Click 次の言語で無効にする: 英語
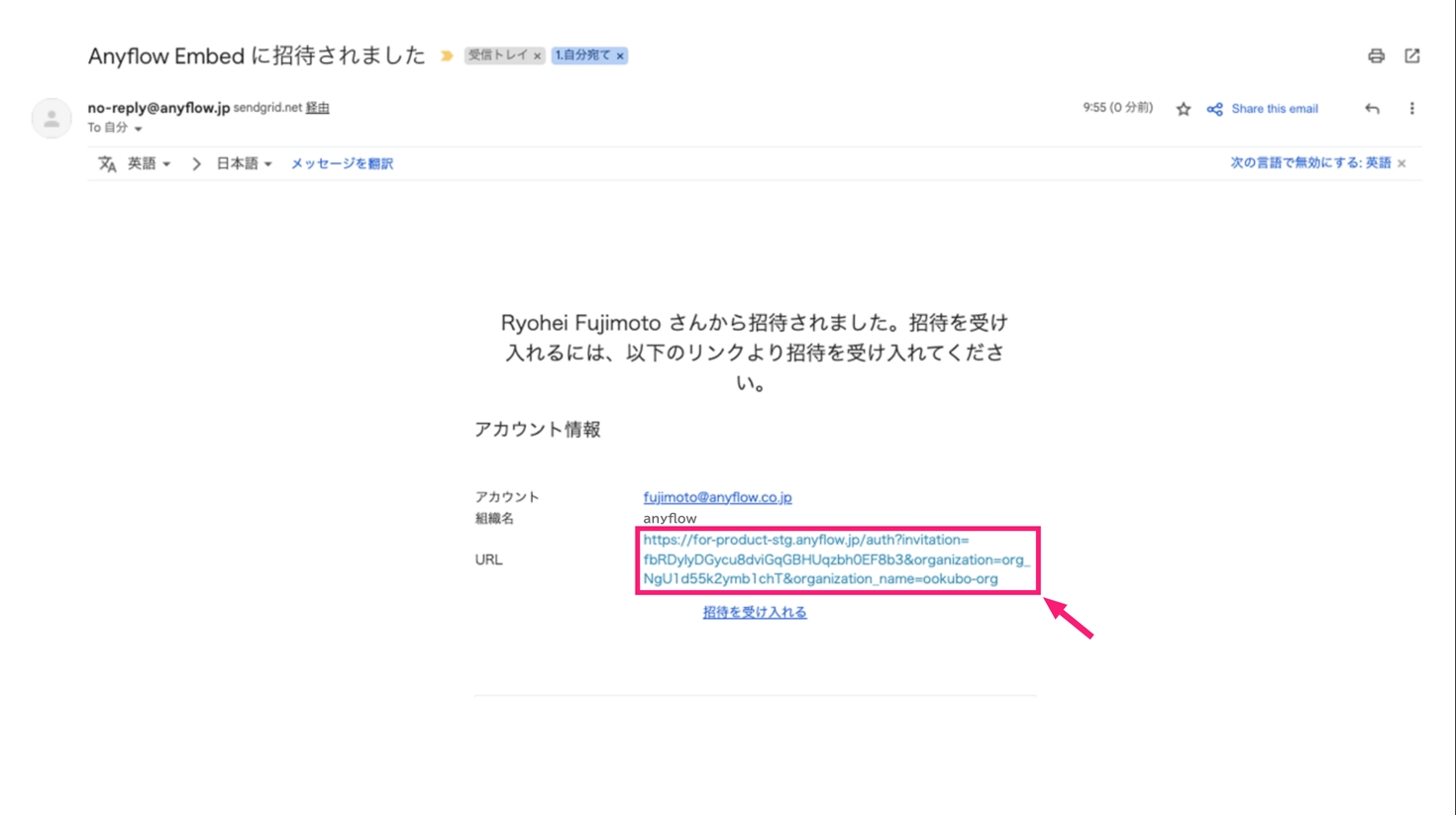This screenshot has height=815, width=1456. click(1309, 163)
